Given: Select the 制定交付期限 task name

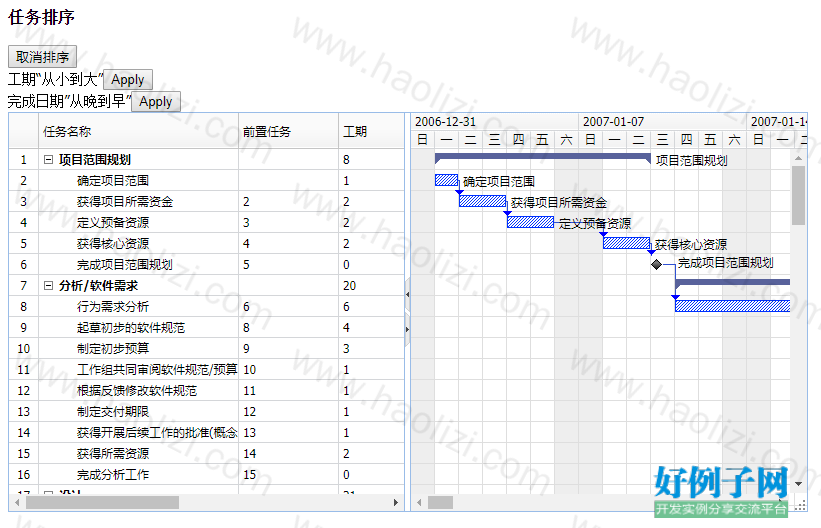Looking at the screenshot, I should pyautogui.click(x=113, y=412).
